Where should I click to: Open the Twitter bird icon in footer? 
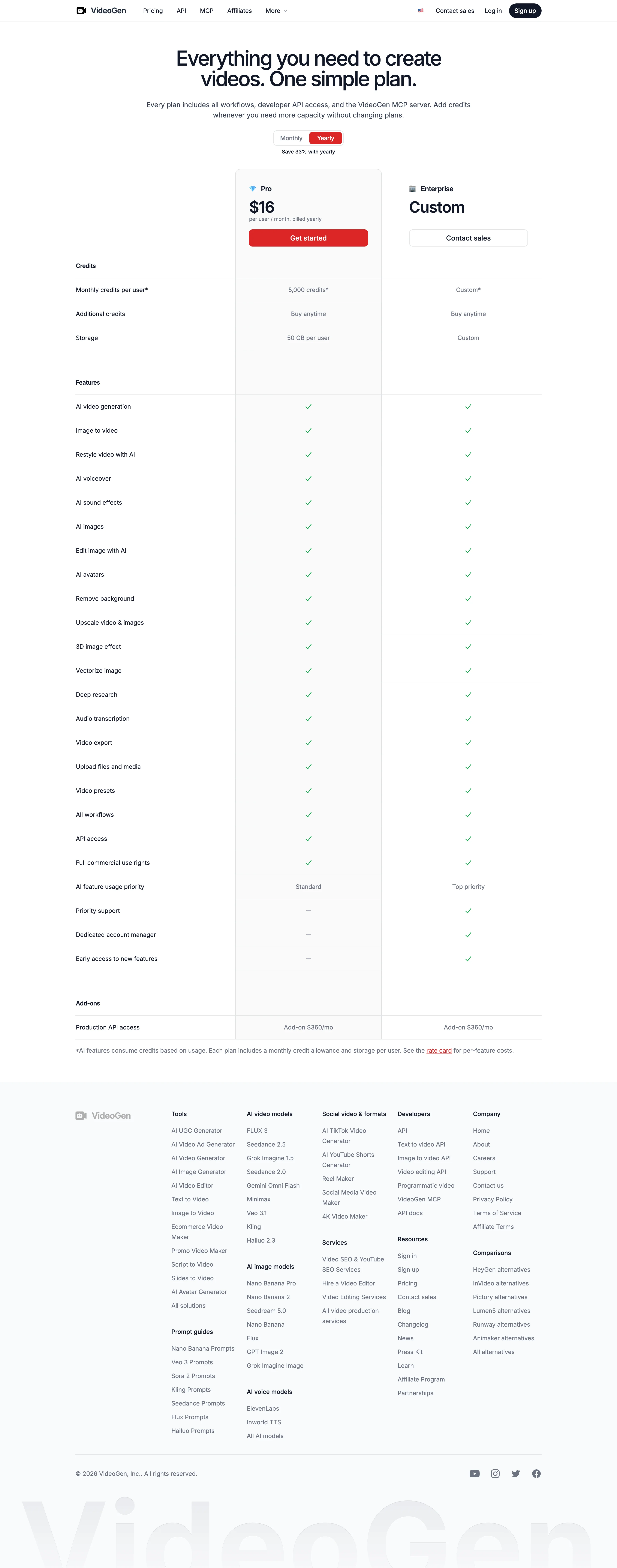pos(516,1474)
